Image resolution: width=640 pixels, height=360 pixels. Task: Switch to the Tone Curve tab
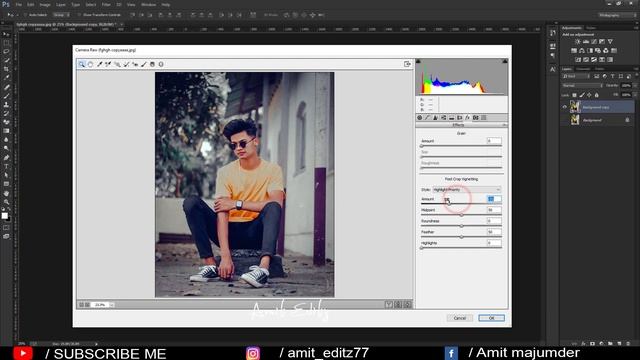[x=427, y=118]
